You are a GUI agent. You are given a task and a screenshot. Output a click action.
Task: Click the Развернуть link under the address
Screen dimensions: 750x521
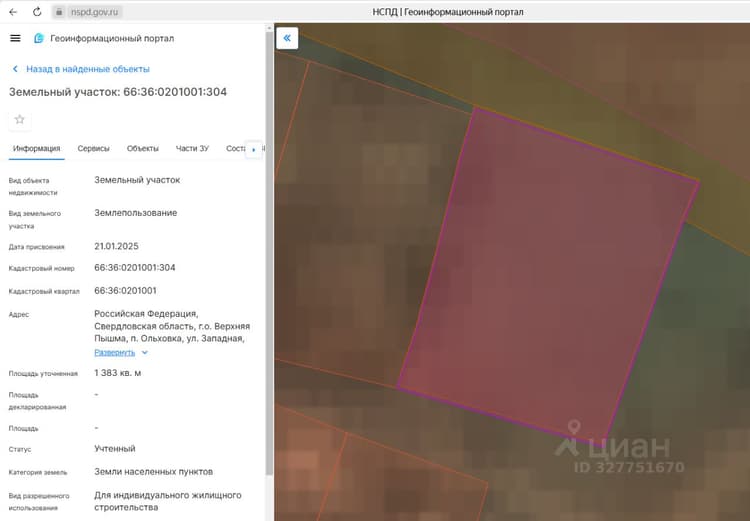(114, 353)
